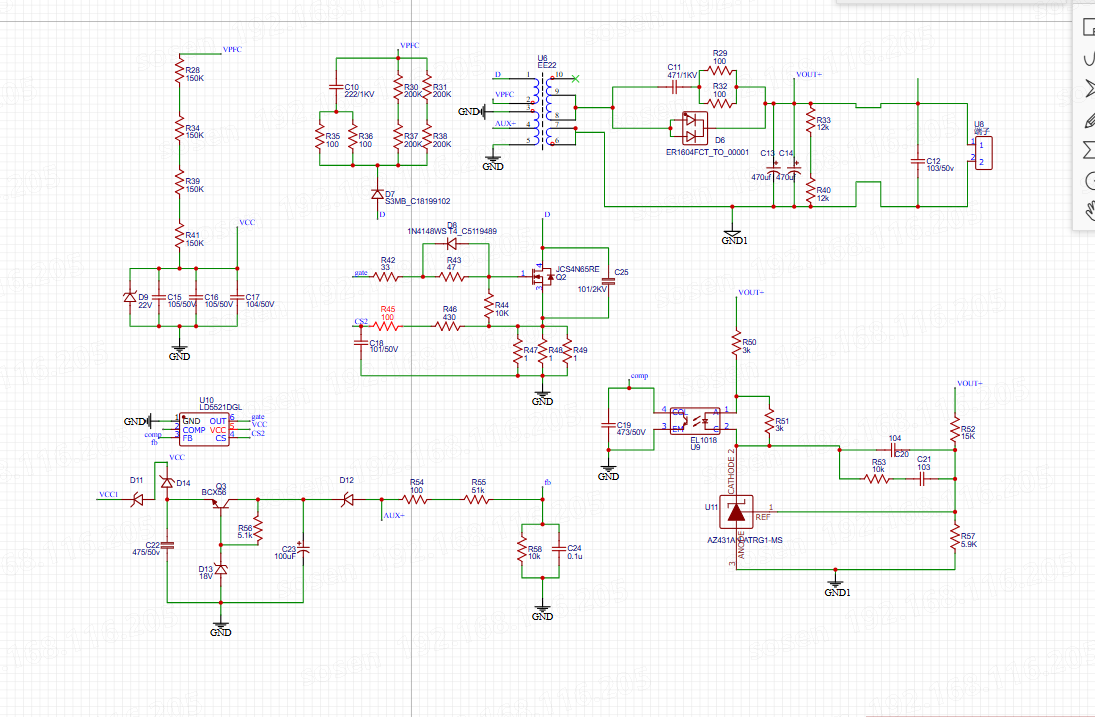Click the D6 dual diode ER1604FCT

point(691,126)
